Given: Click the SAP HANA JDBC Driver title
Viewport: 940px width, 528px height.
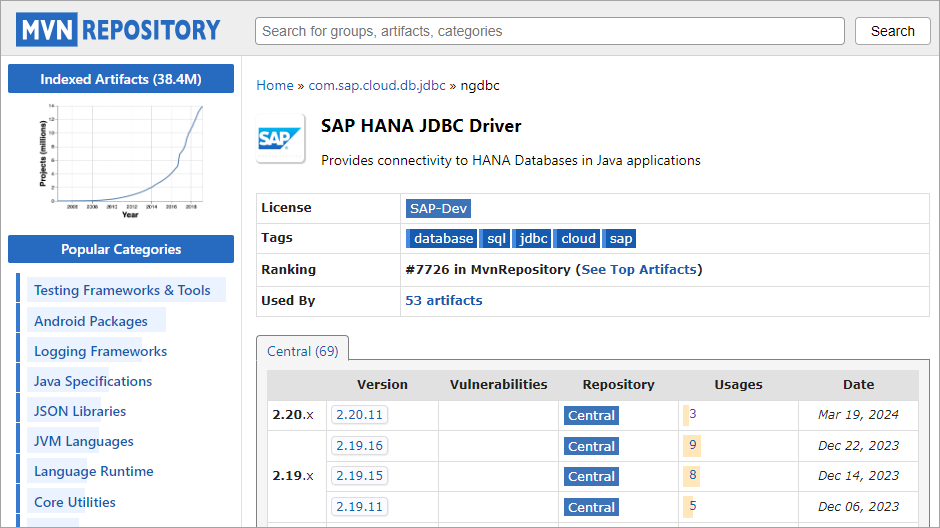Looking at the screenshot, I should [x=421, y=126].
